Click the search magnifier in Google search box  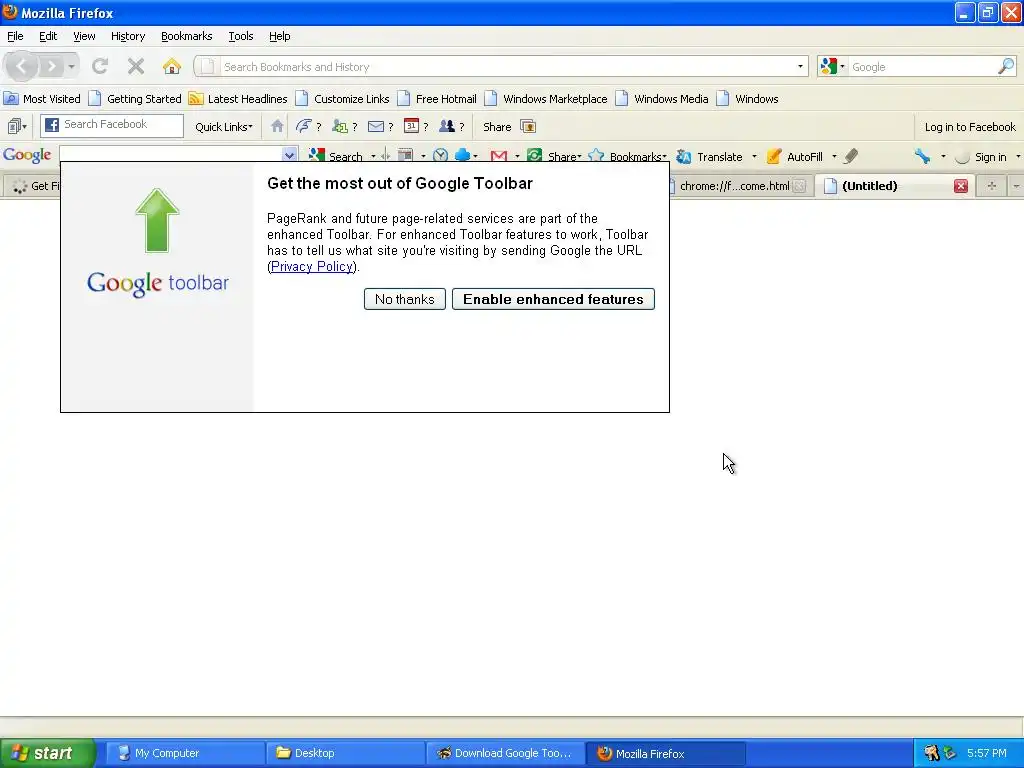[x=1006, y=66]
